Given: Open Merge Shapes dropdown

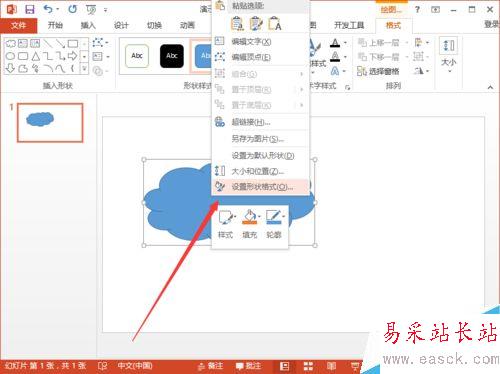Looking at the screenshot, I should [100, 71].
